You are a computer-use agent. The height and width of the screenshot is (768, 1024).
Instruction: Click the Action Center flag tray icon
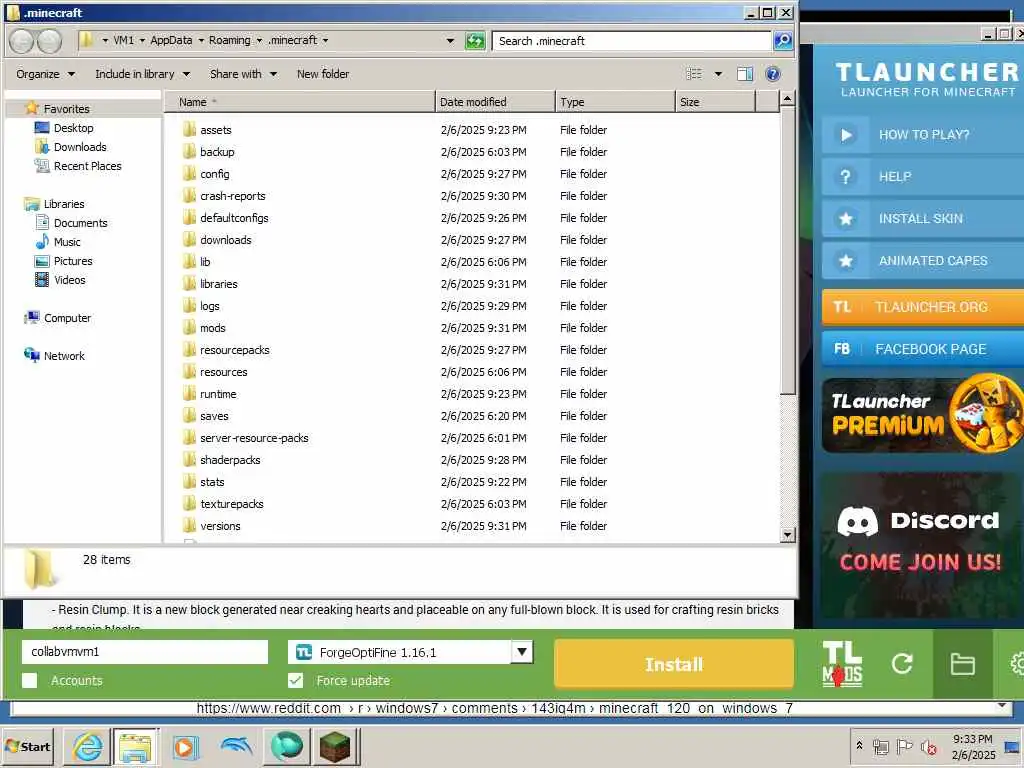click(904, 746)
